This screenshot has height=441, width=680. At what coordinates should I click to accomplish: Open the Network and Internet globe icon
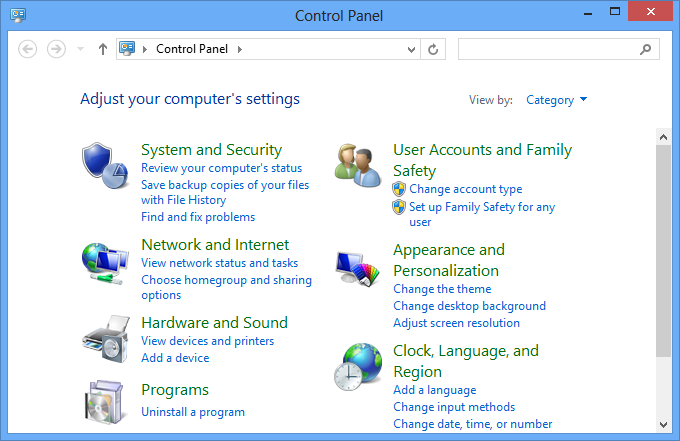point(105,264)
